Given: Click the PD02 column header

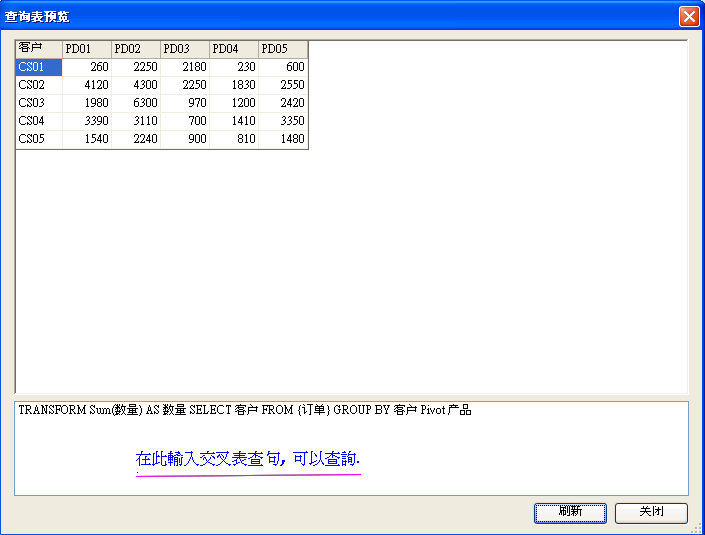Looking at the screenshot, I should (x=135, y=49).
